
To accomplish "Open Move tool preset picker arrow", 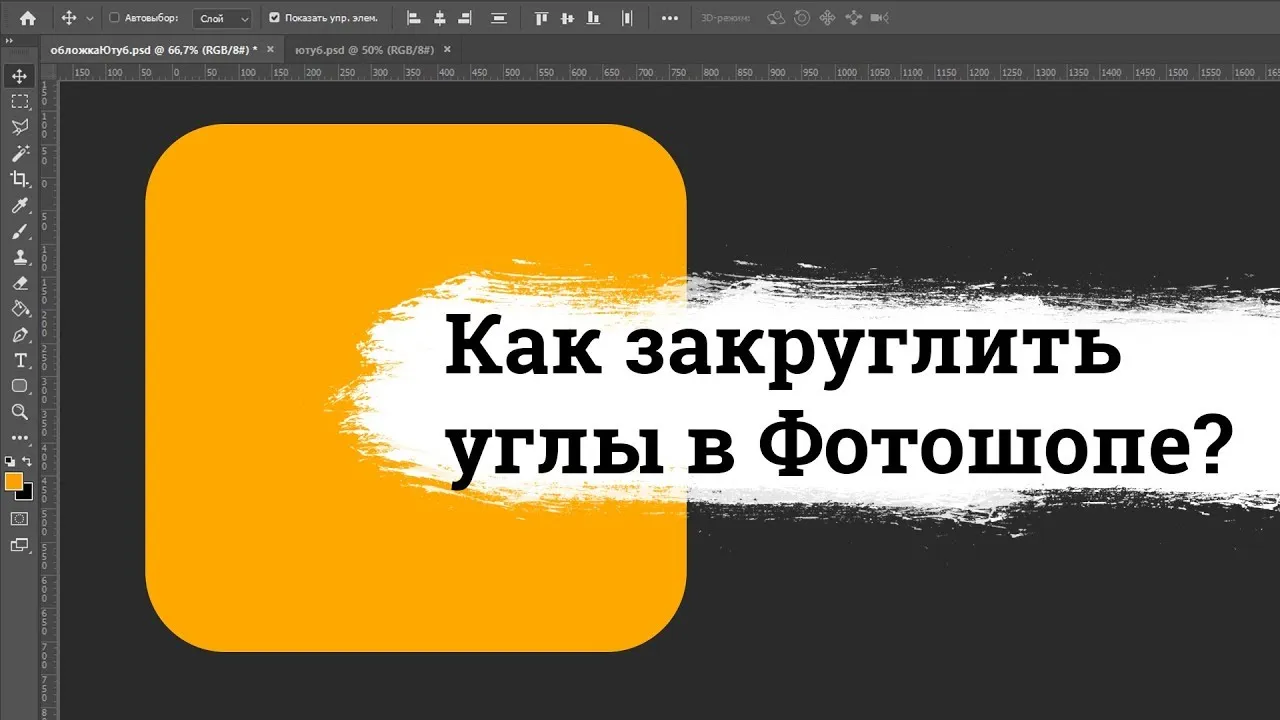I will (x=90, y=18).
